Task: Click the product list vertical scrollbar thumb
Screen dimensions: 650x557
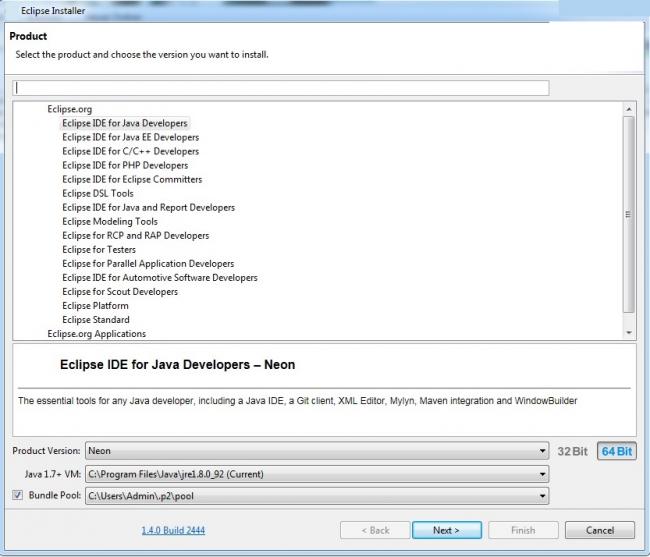Action: pos(629,214)
